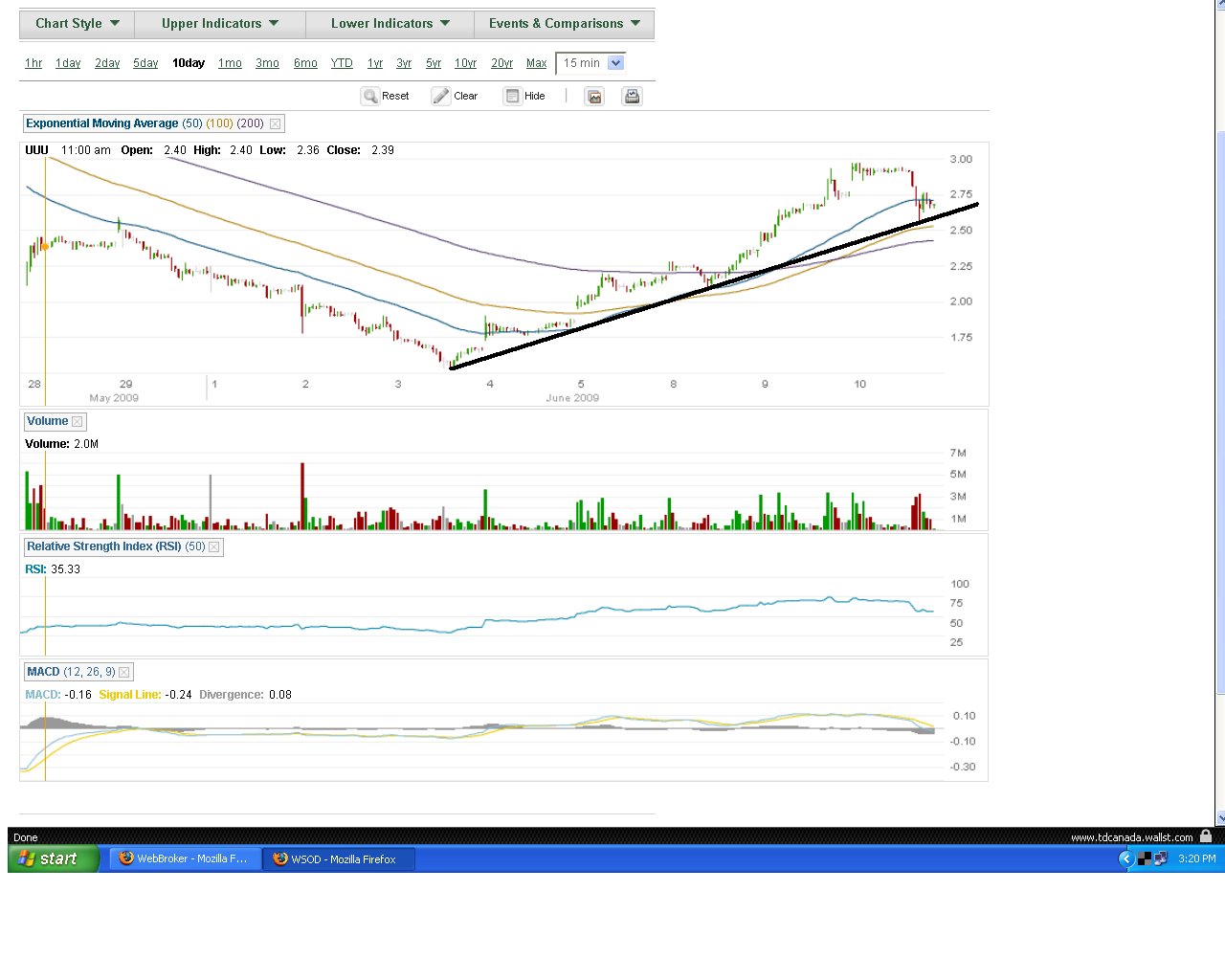Click the Reset label
Viewport: 1225px width, 980px height.
pos(395,96)
